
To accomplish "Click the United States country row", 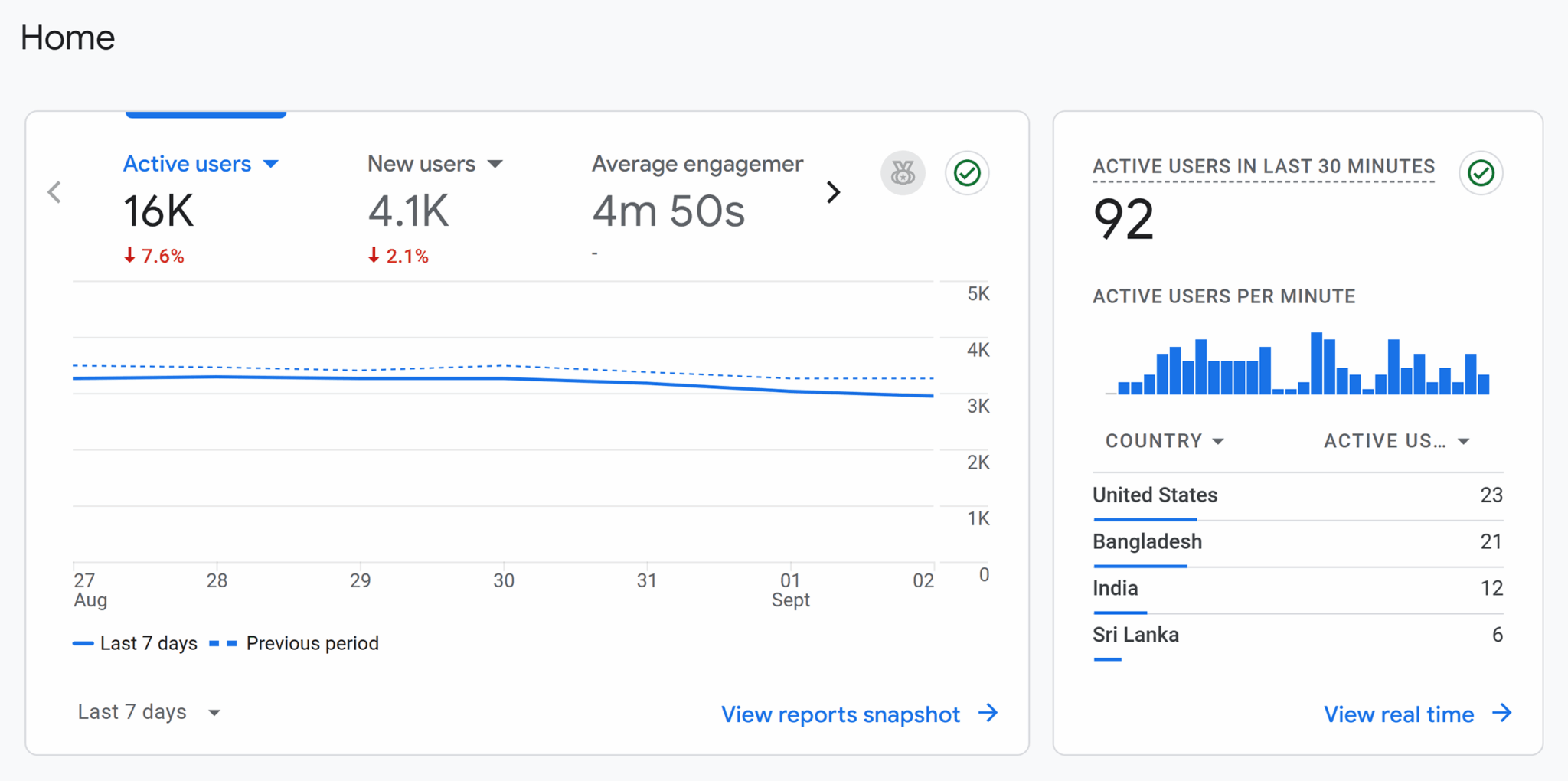I will click(x=1297, y=495).
